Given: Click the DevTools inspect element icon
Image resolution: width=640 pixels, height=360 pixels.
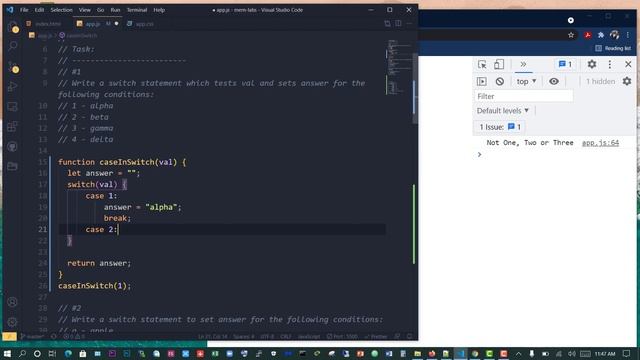Looking at the screenshot, I should click(x=482, y=64).
